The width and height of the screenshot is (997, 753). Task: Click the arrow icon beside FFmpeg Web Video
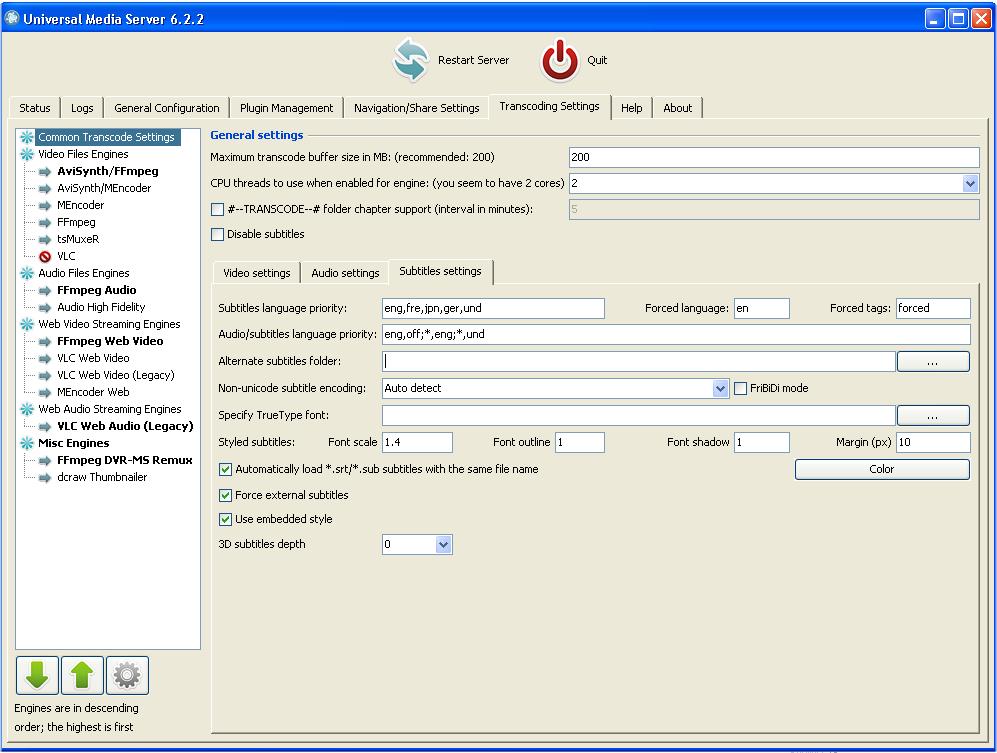[45, 342]
